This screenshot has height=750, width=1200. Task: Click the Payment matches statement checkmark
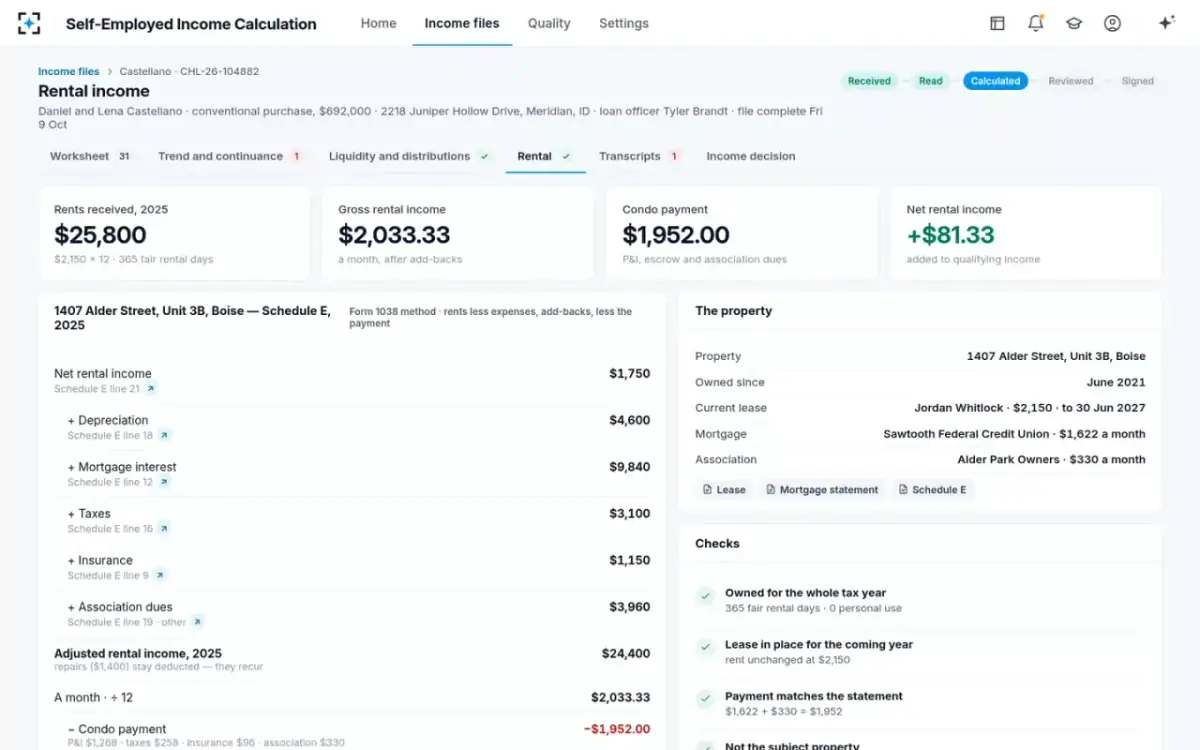click(706, 699)
